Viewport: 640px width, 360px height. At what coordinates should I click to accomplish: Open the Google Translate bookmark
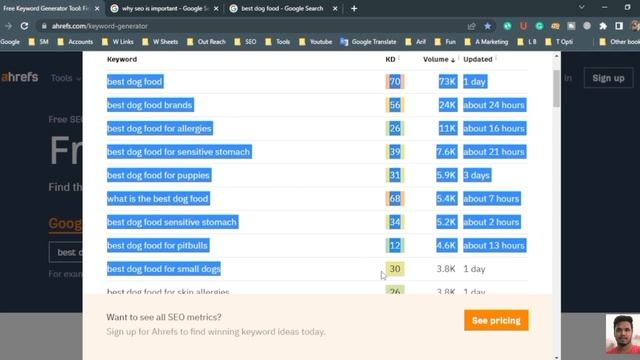[x=368, y=42]
